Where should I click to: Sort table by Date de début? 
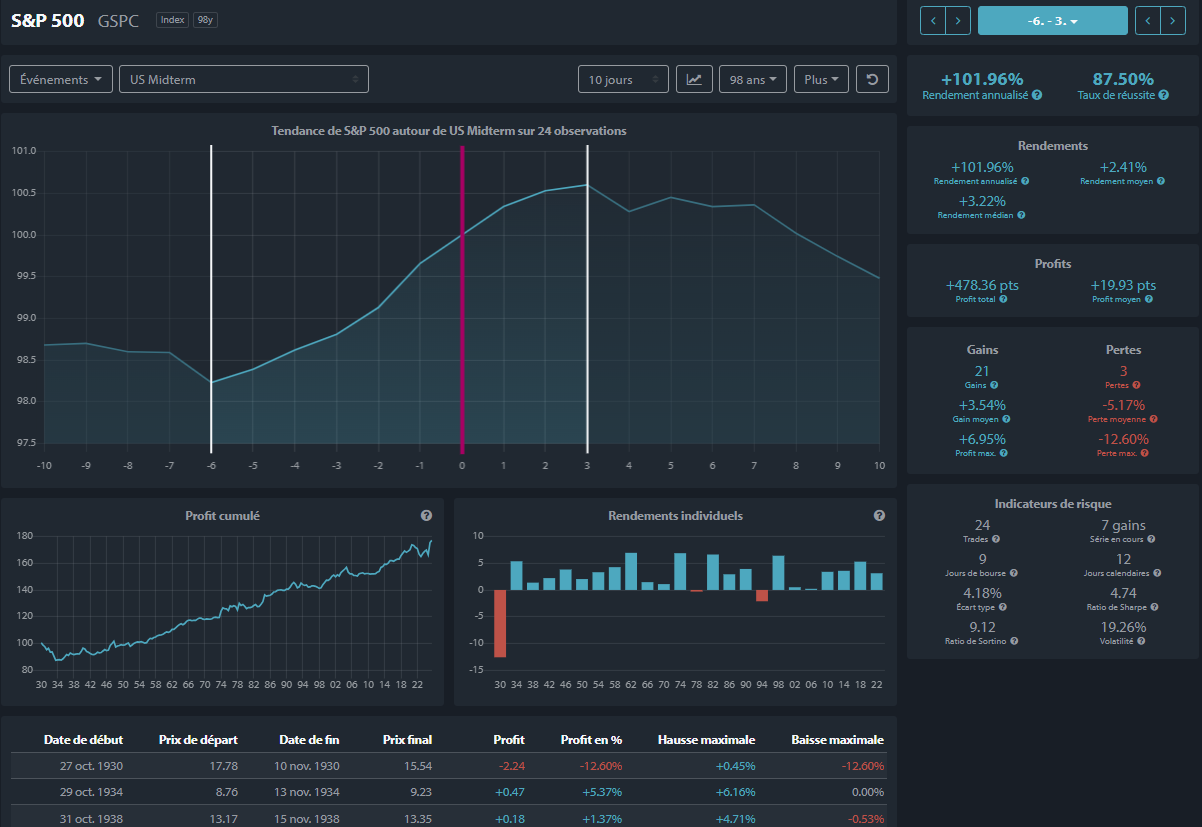(x=83, y=740)
